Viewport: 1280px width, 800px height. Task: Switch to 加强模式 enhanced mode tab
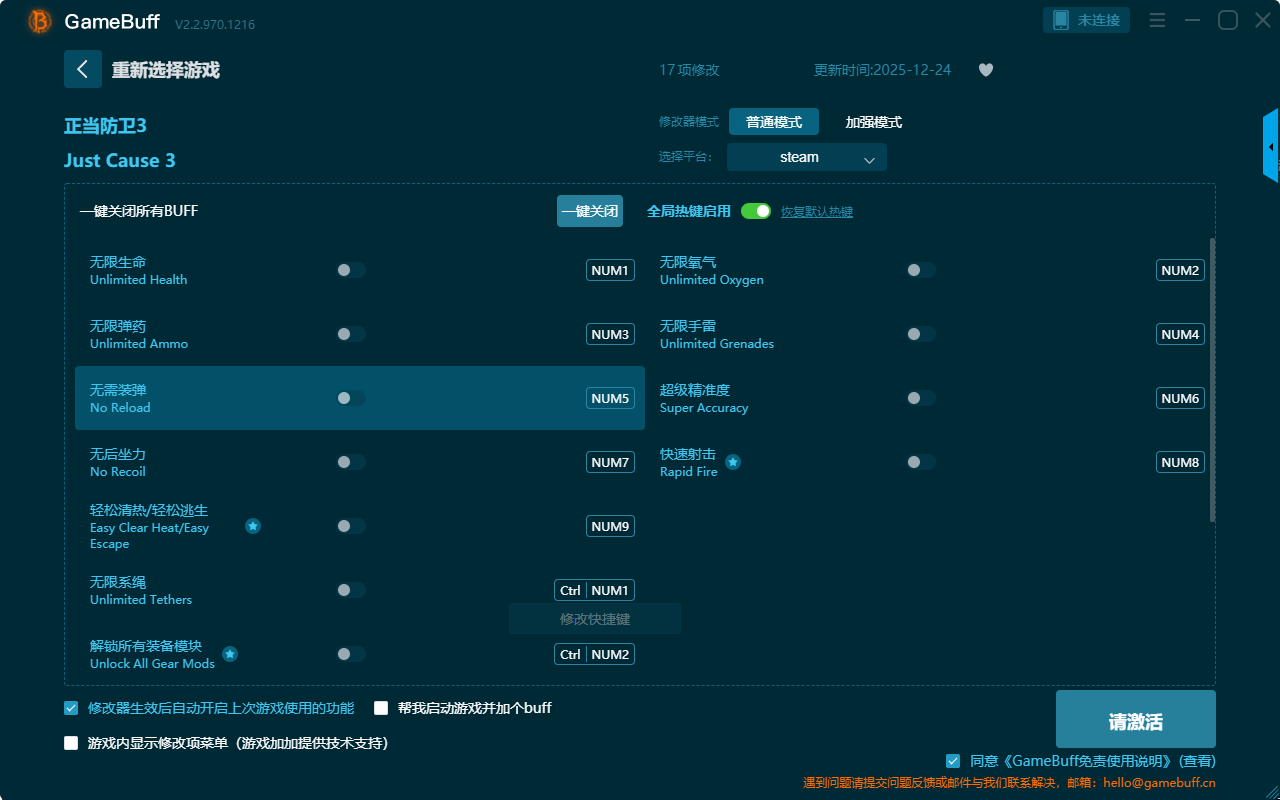tap(873, 122)
